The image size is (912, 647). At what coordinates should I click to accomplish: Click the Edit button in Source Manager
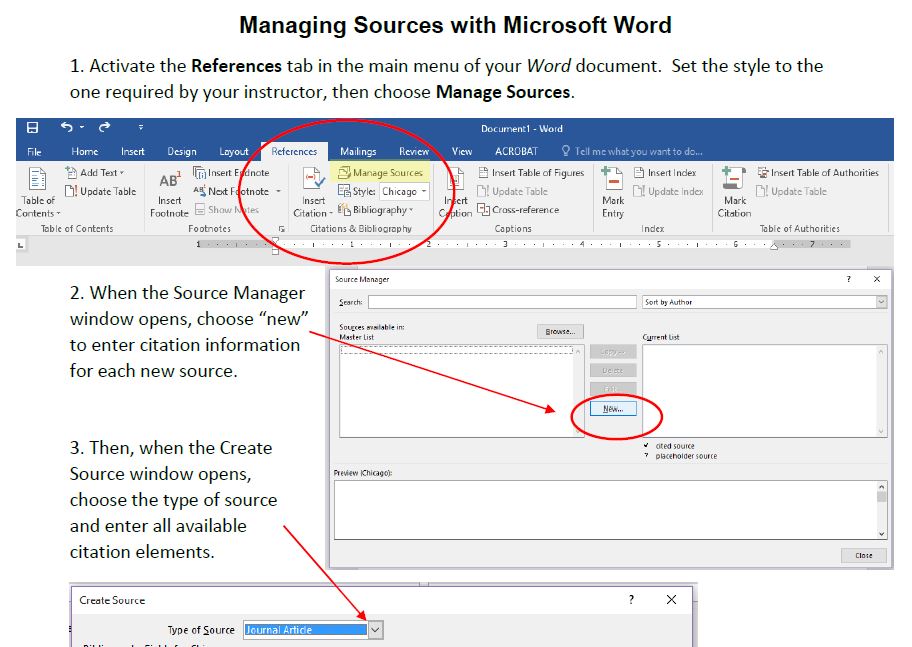pos(612,389)
